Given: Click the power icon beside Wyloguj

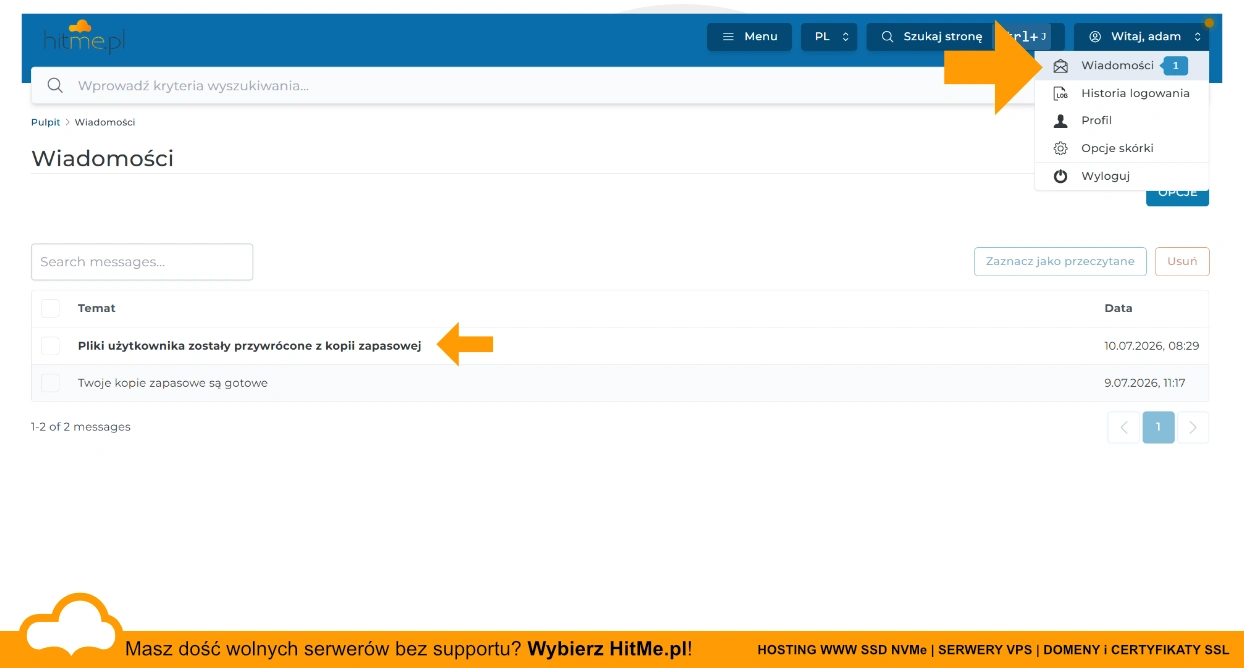Looking at the screenshot, I should [x=1061, y=176].
